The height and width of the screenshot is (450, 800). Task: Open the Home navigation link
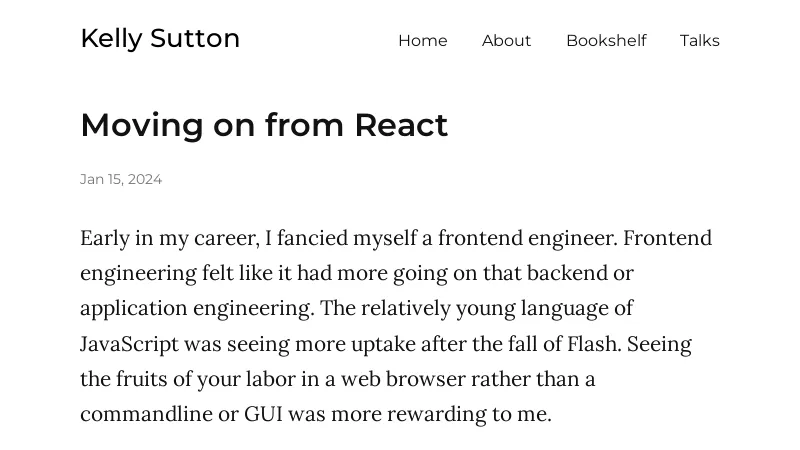(422, 41)
